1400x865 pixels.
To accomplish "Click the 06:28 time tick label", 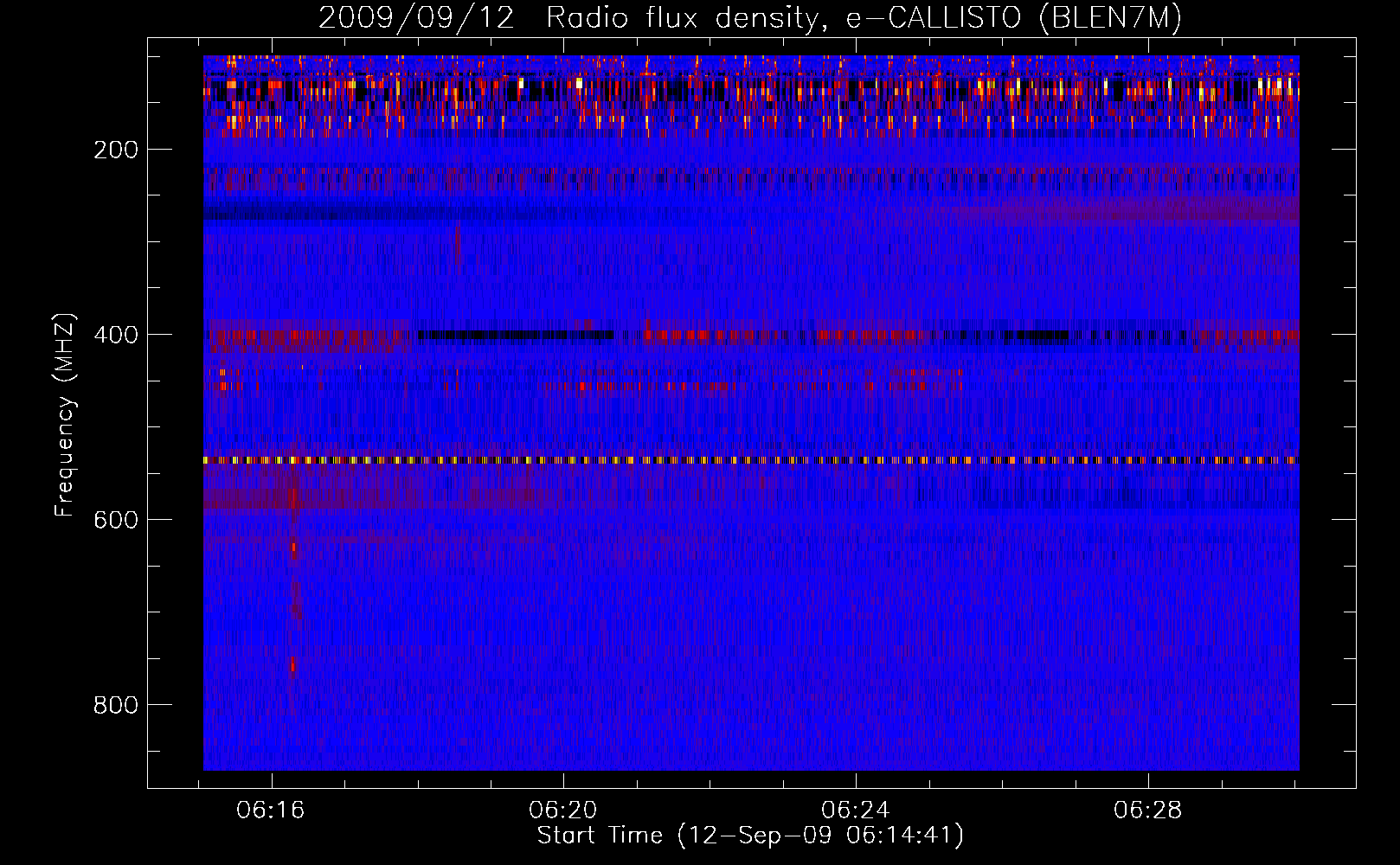I will point(1147,811).
